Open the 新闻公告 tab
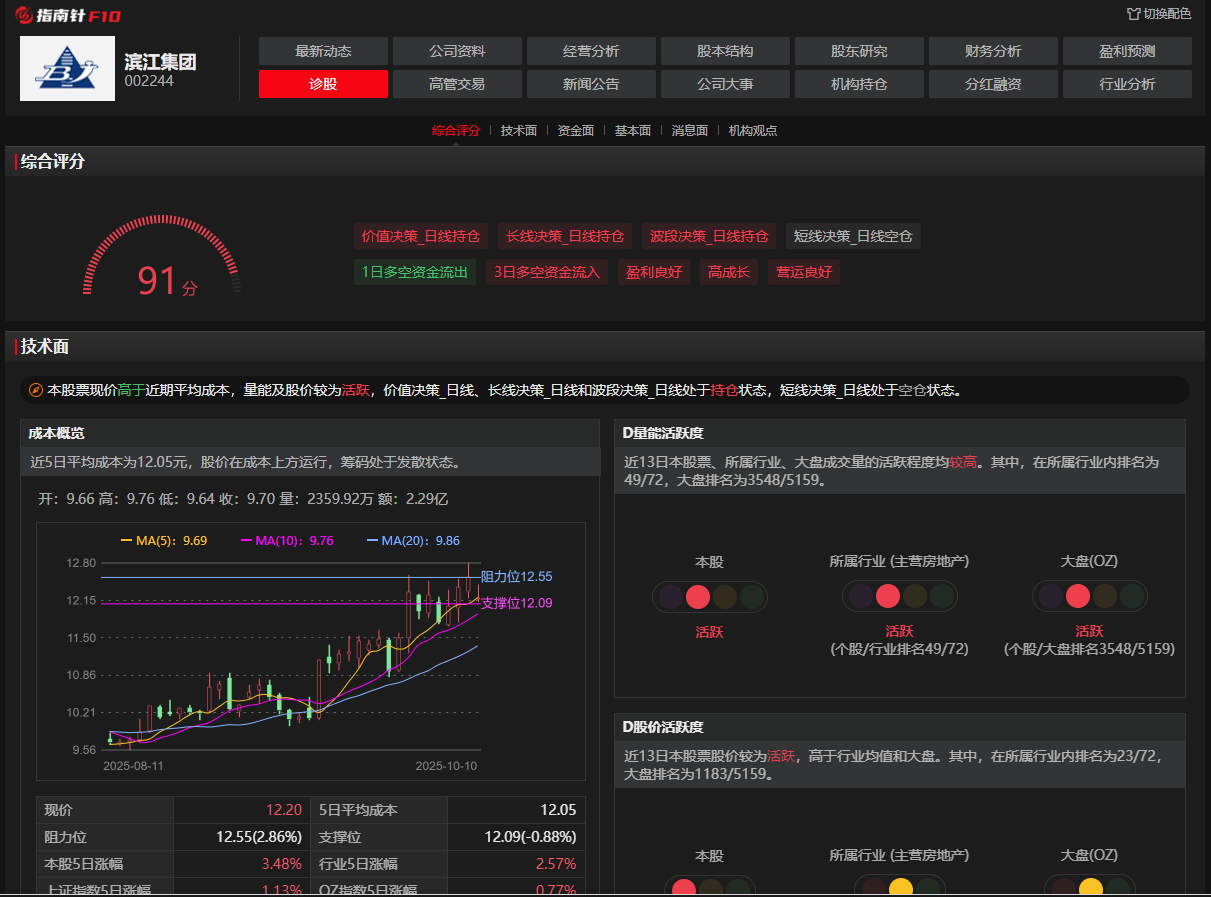This screenshot has height=897, width=1211. pyautogui.click(x=591, y=84)
